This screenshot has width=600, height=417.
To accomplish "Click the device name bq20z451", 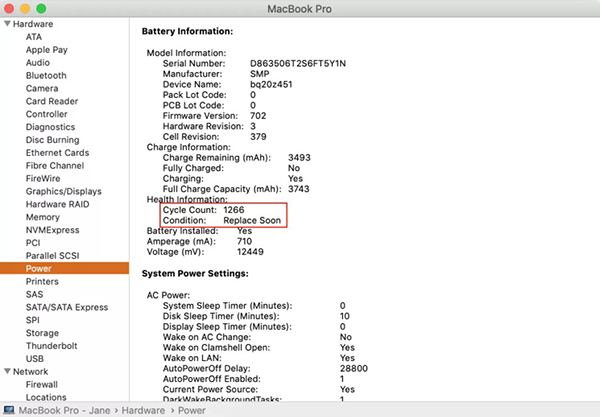I will [x=271, y=84].
